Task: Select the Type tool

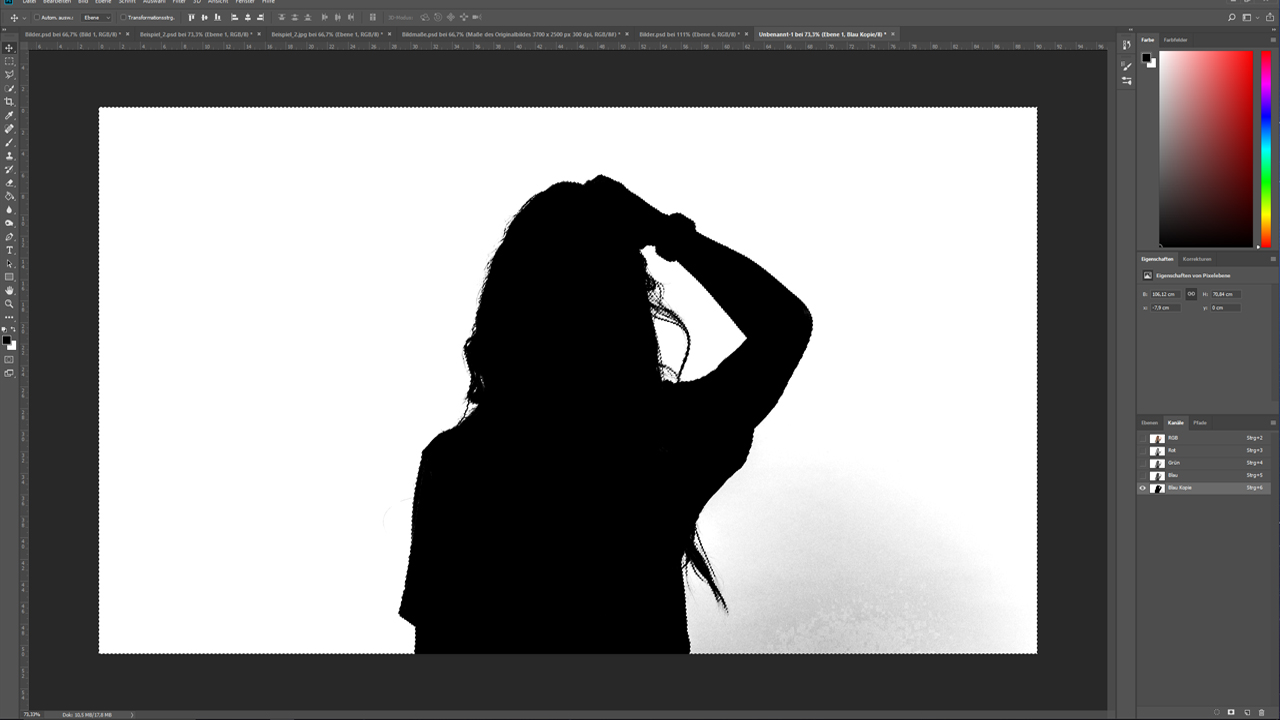Action: coord(10,250)
